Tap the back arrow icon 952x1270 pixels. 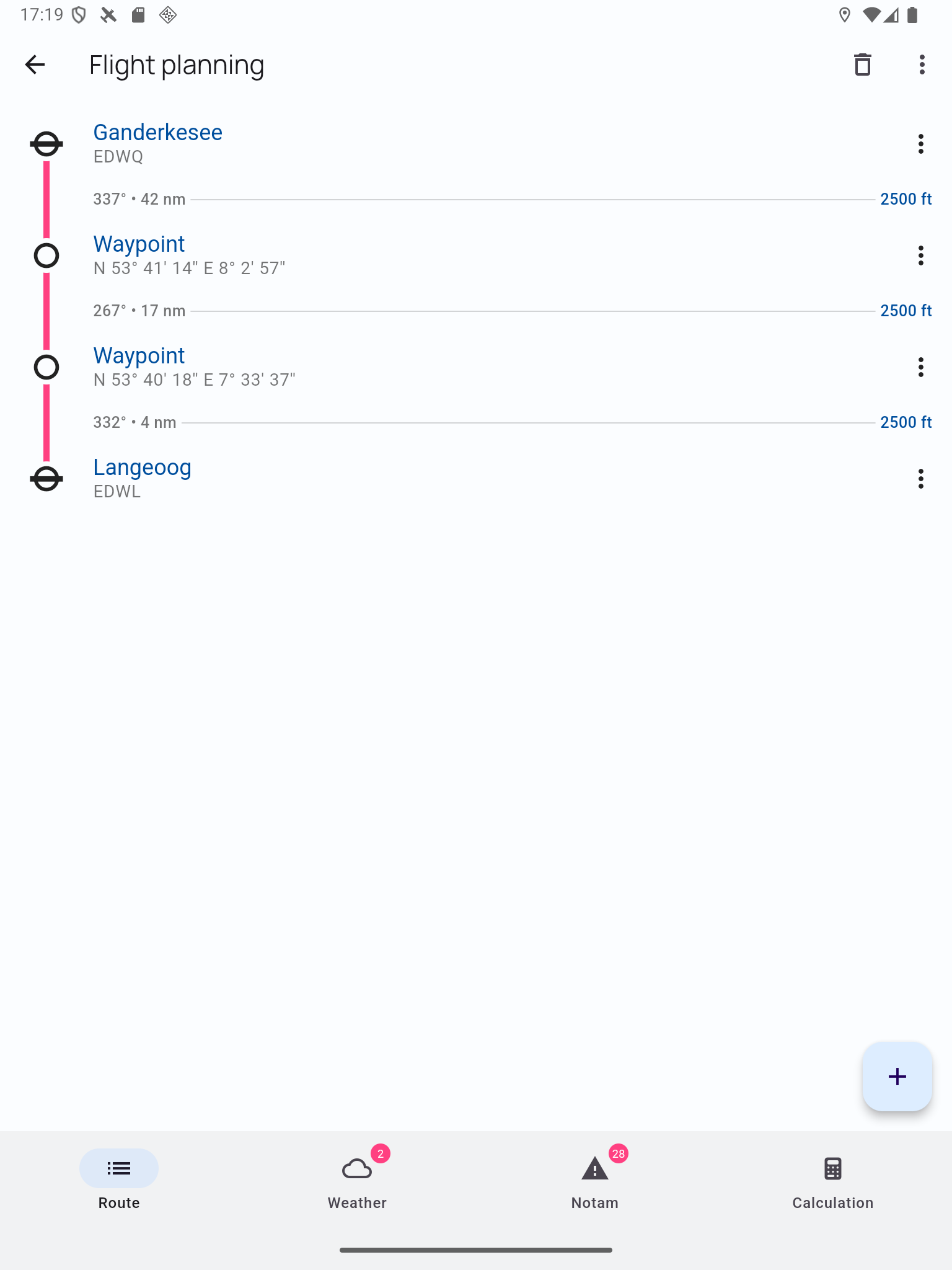click(x=35, y=64)
